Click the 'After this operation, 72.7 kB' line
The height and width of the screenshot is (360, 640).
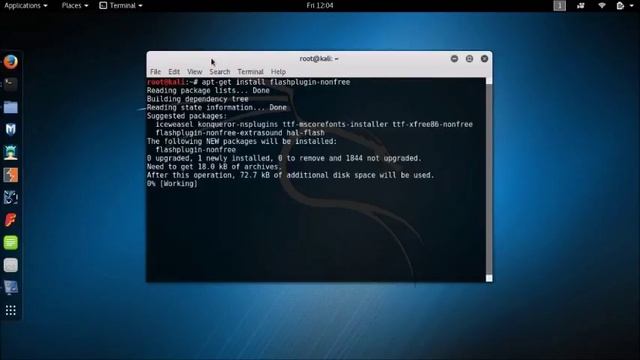pyautogui.click(x=291, y=175)
